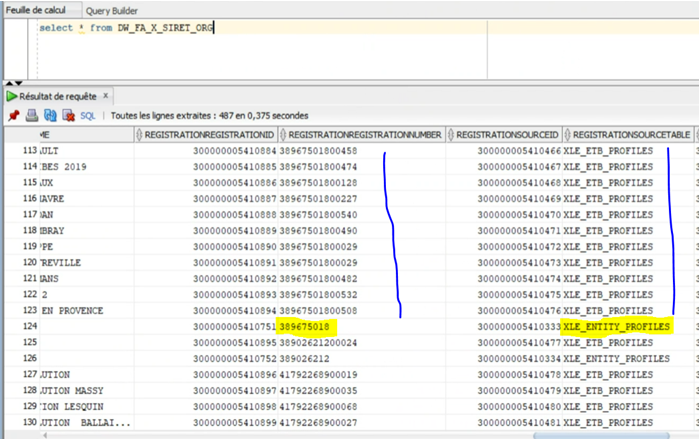Sort by REGISTRATIONREGISTRATIONID column header
The height and width of the screenshot is (439, 700).
206,135
